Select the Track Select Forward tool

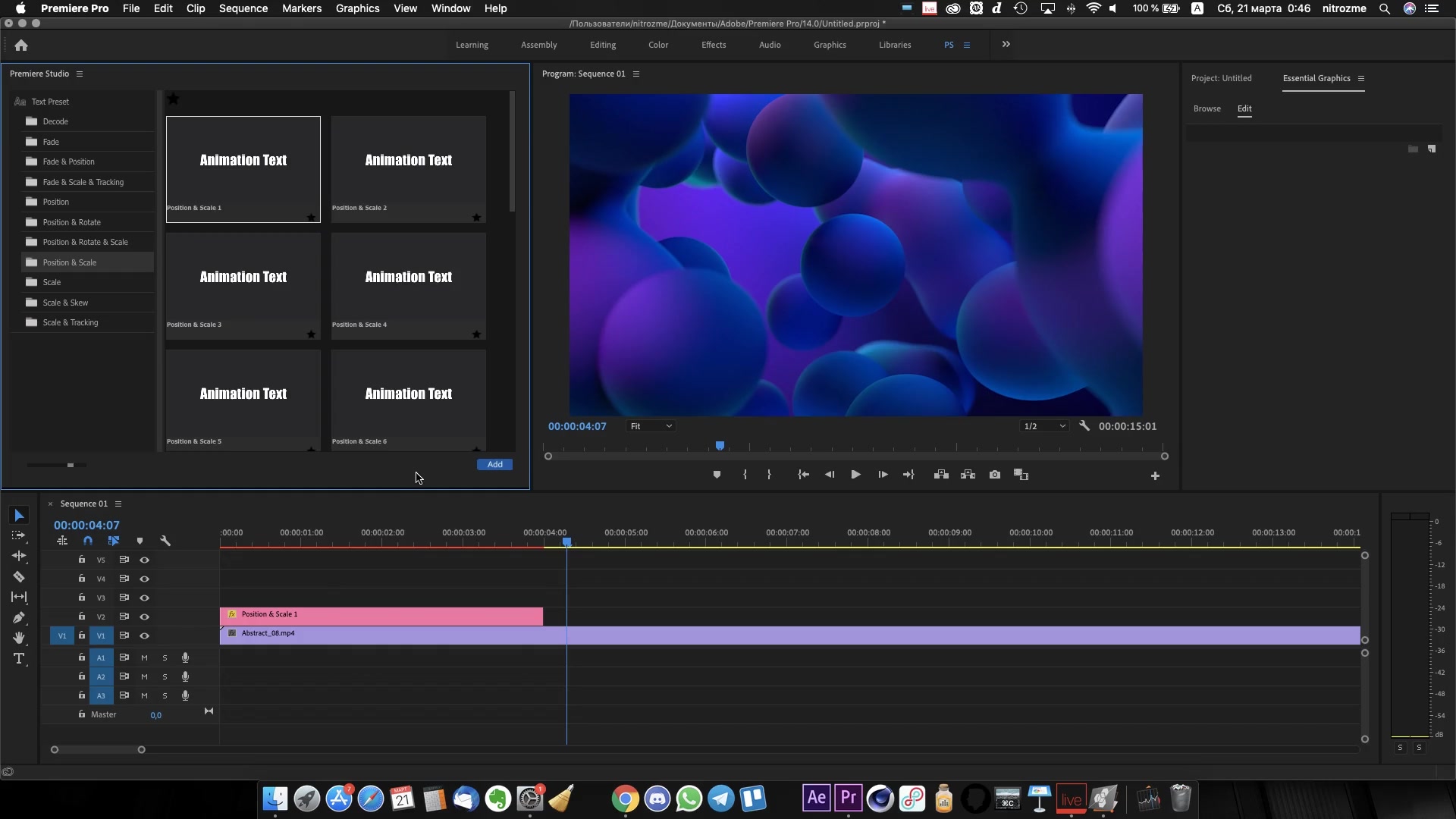(19, 535)
